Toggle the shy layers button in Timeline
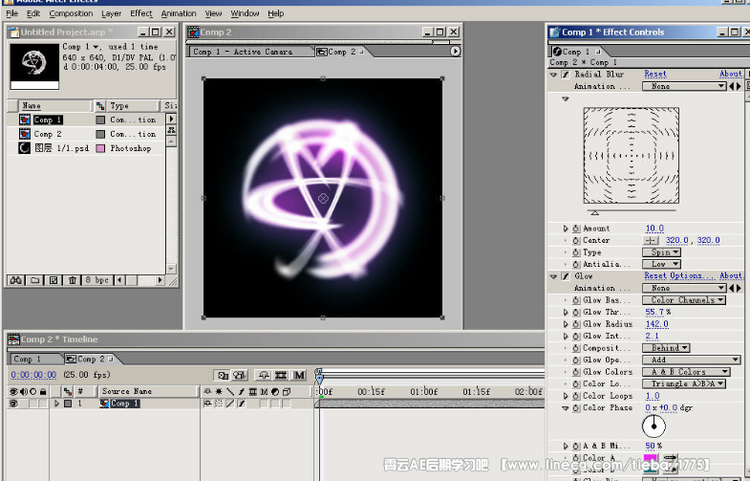This screenshot has height=481, width=750. [263, 375]
